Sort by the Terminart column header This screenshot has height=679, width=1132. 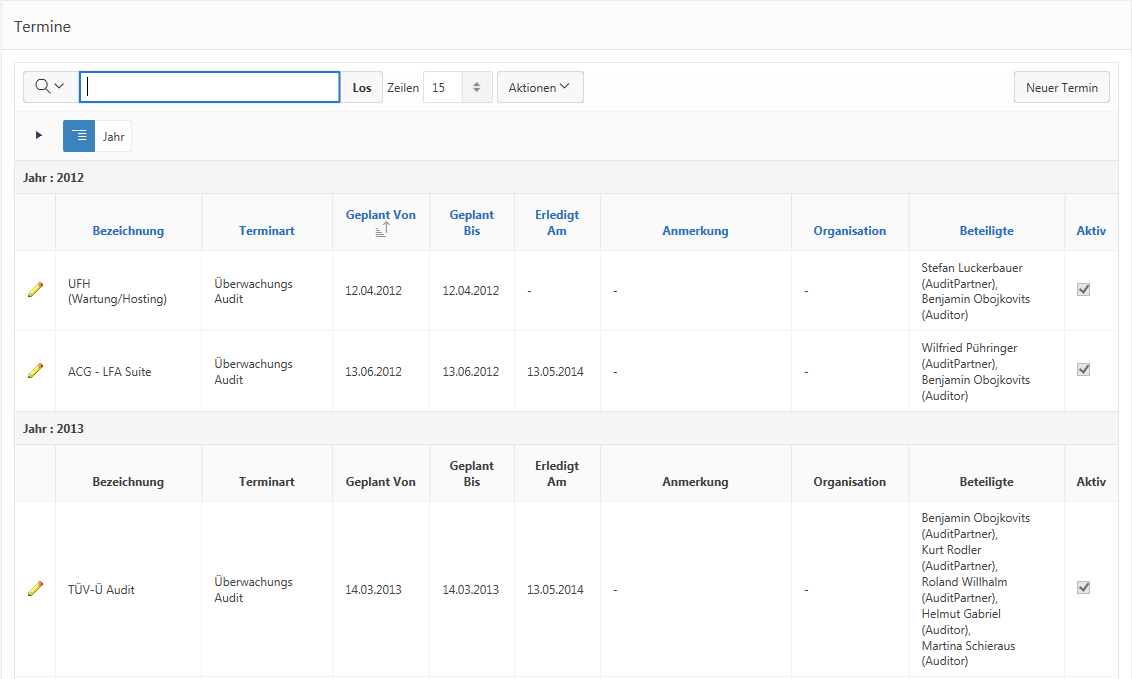pos(267,231)
